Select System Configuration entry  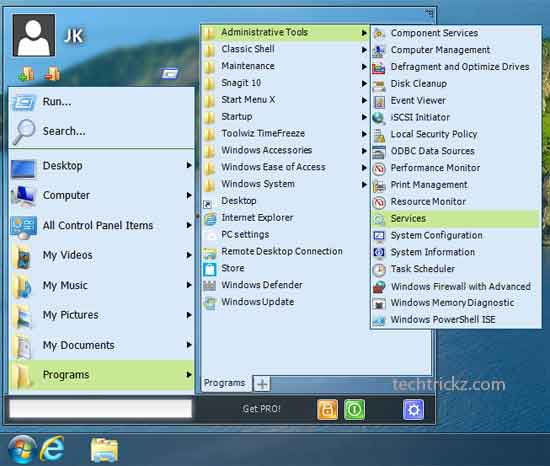(x=455, y=236)
